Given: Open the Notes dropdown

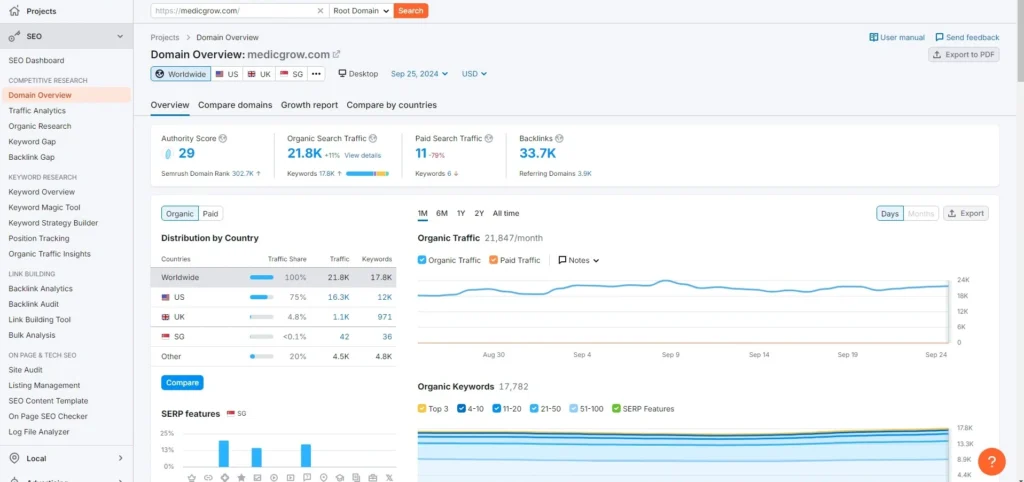Looking at the screenshot, I should [x=579, y=260].
